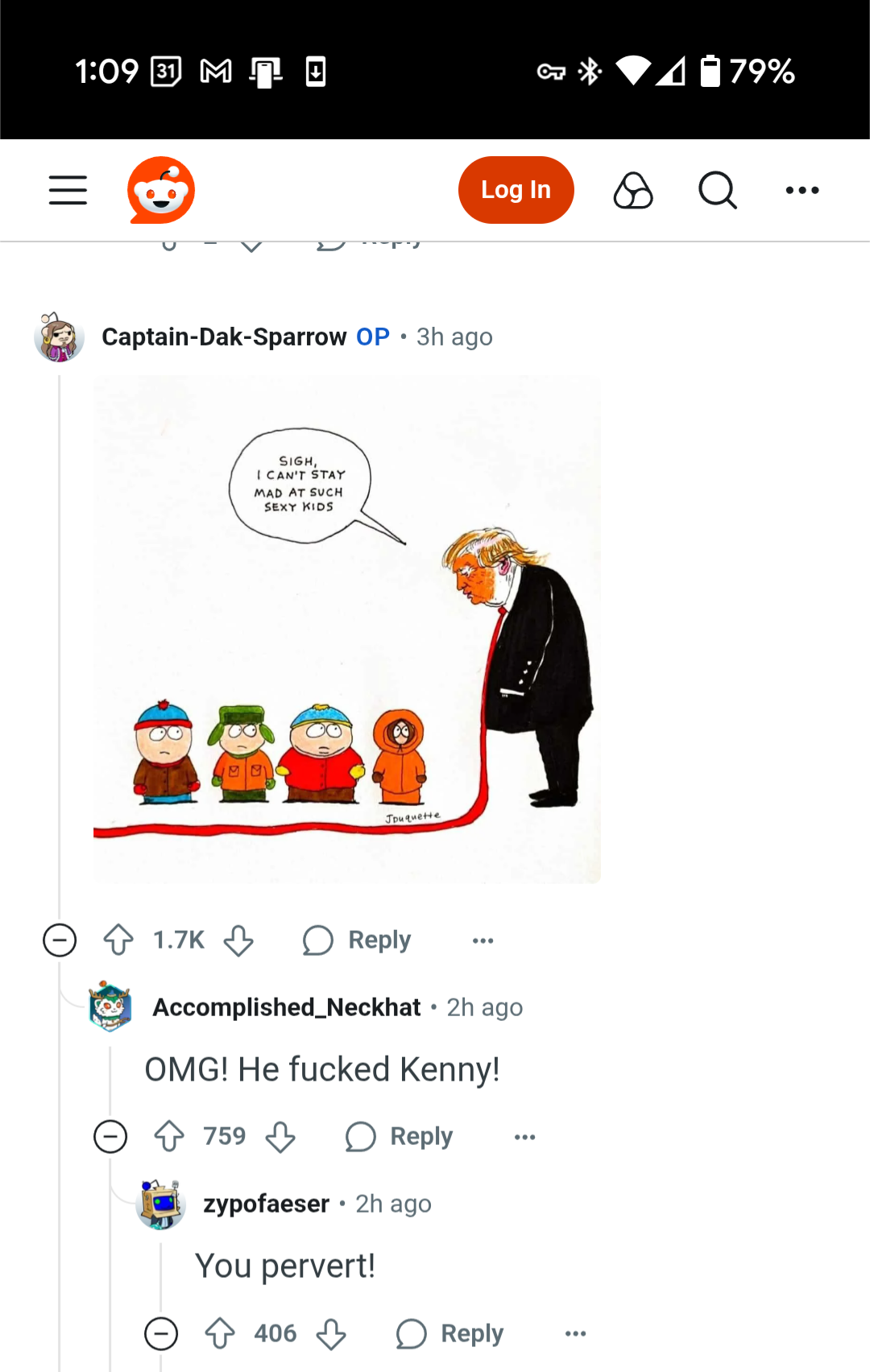This screenshot has width=870, height=1372.
Task: Open the hamburger navigation menu
Action: point(68,190)
